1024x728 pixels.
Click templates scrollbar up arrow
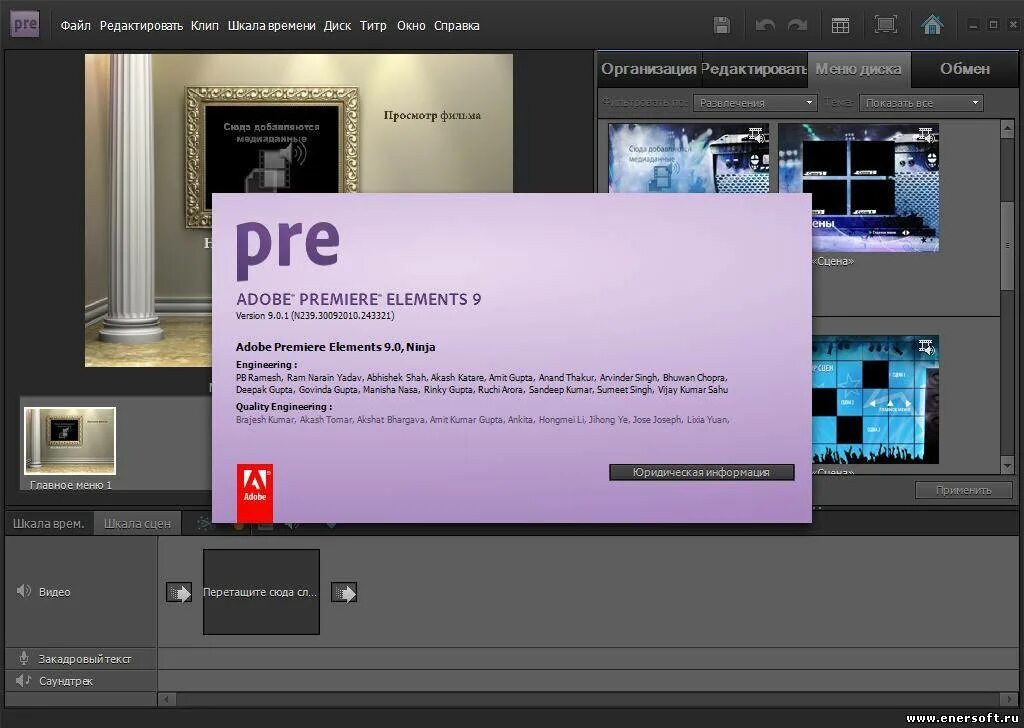point(1006,127)
